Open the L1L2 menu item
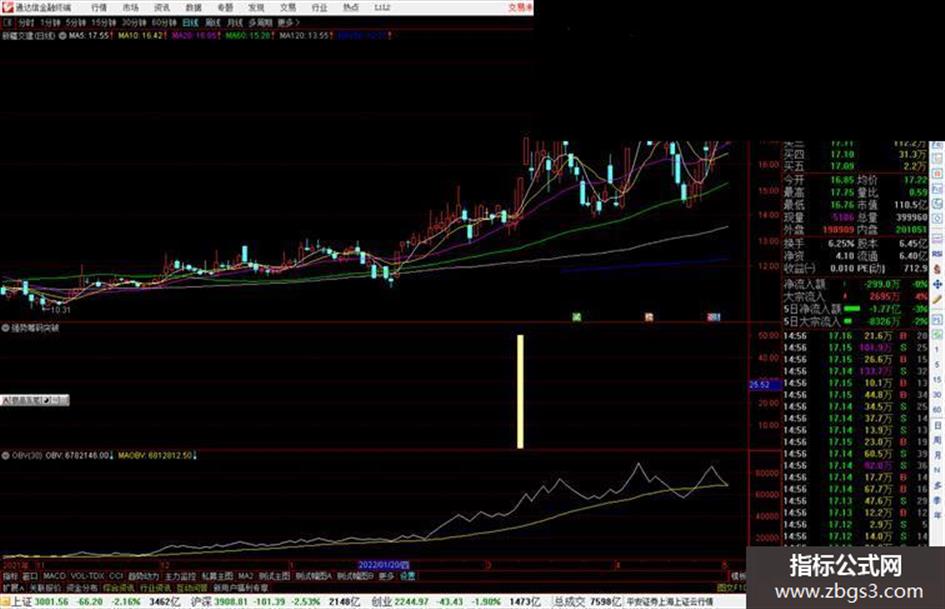The image size is (945, 609). (x=382, y=7)
